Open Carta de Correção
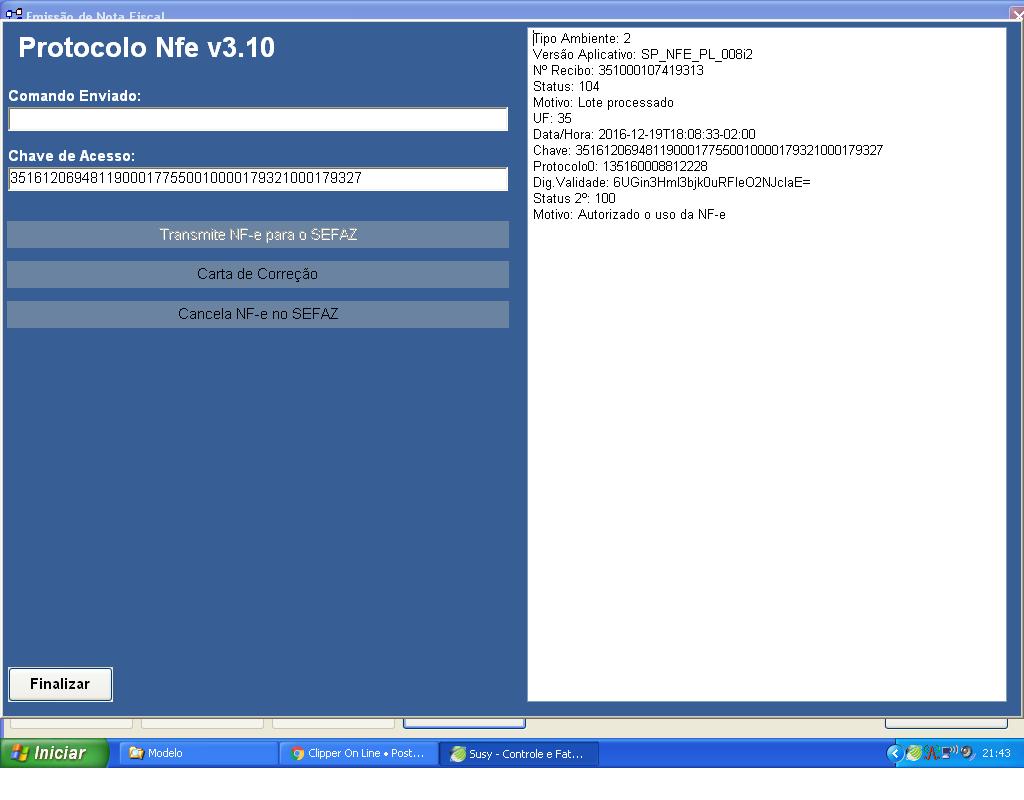 tap(258, 274)
